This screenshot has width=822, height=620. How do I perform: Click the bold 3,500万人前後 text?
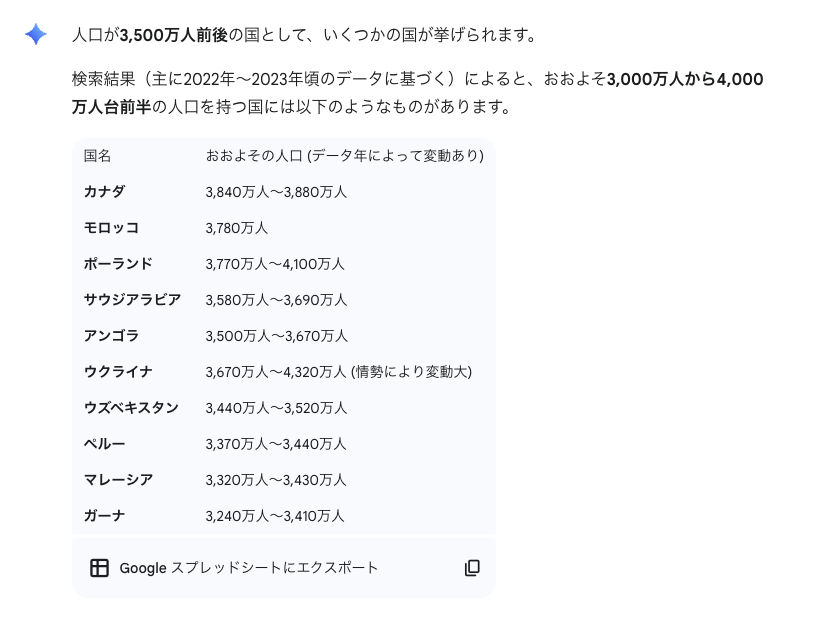174,35
